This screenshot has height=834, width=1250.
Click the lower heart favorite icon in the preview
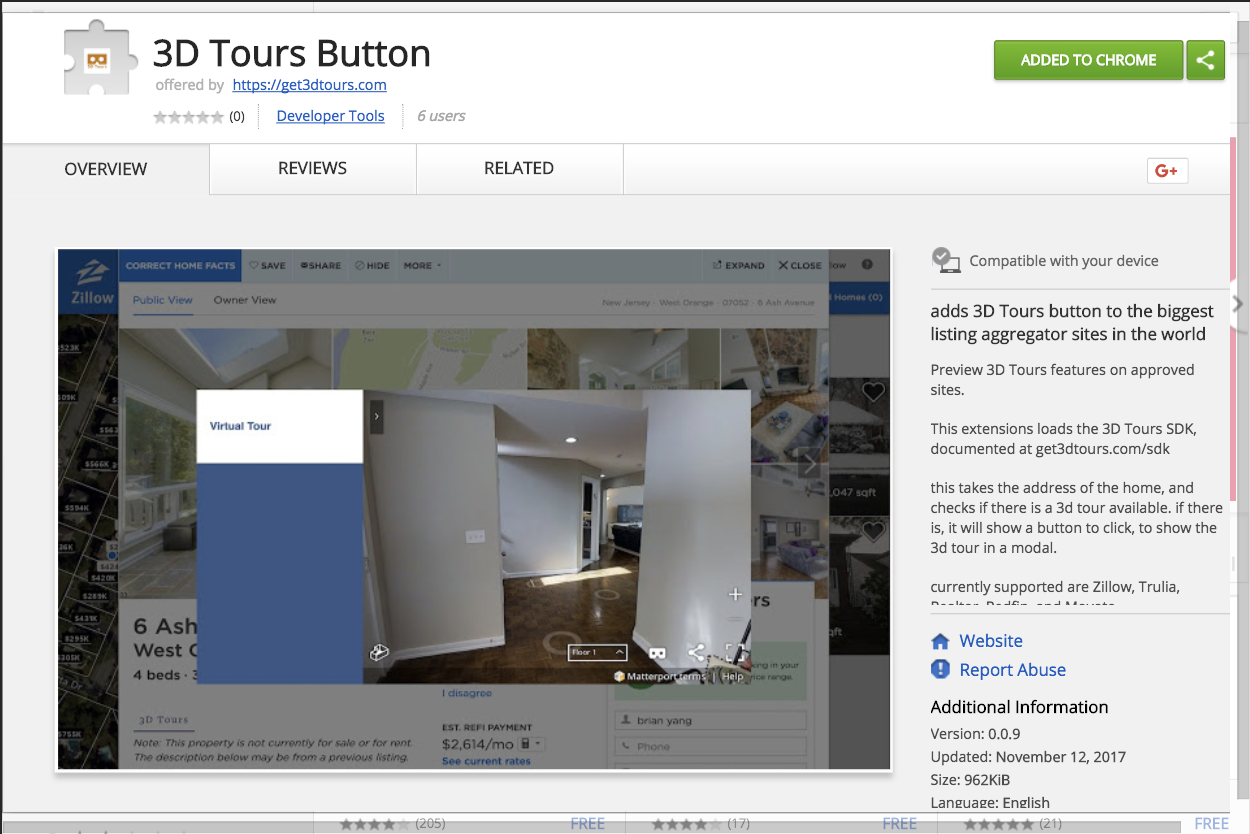[873, 532]
